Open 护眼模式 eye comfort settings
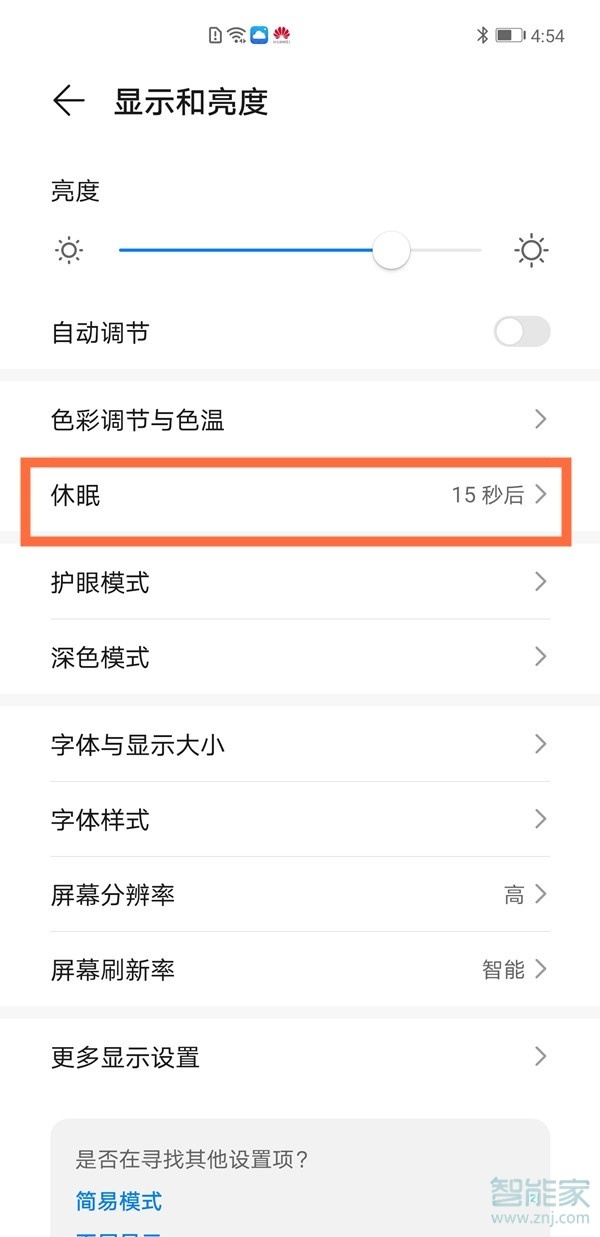This screenshot has height=1237, width=600. pyautogui.click(x=300, y=582)
